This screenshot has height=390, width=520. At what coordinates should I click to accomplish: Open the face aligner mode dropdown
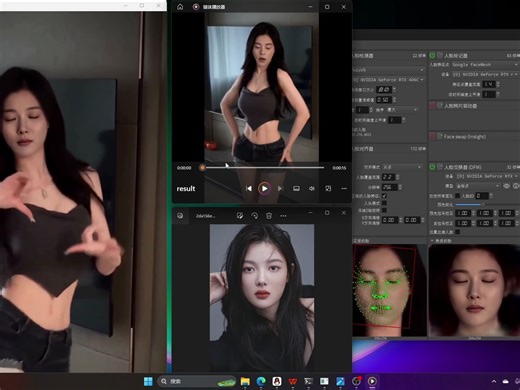(x=402, y=167)
